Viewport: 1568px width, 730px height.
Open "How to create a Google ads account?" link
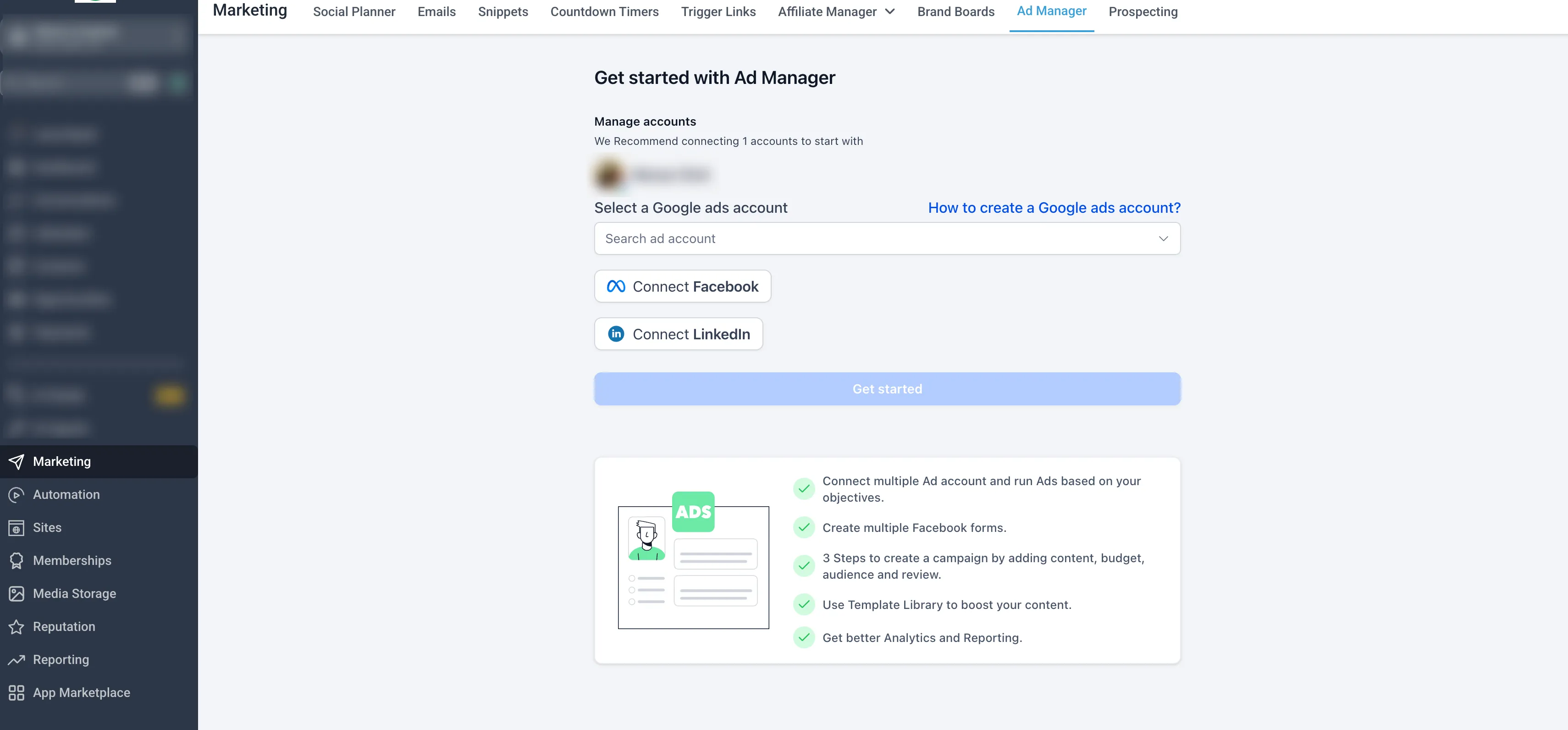point(1054,208)
